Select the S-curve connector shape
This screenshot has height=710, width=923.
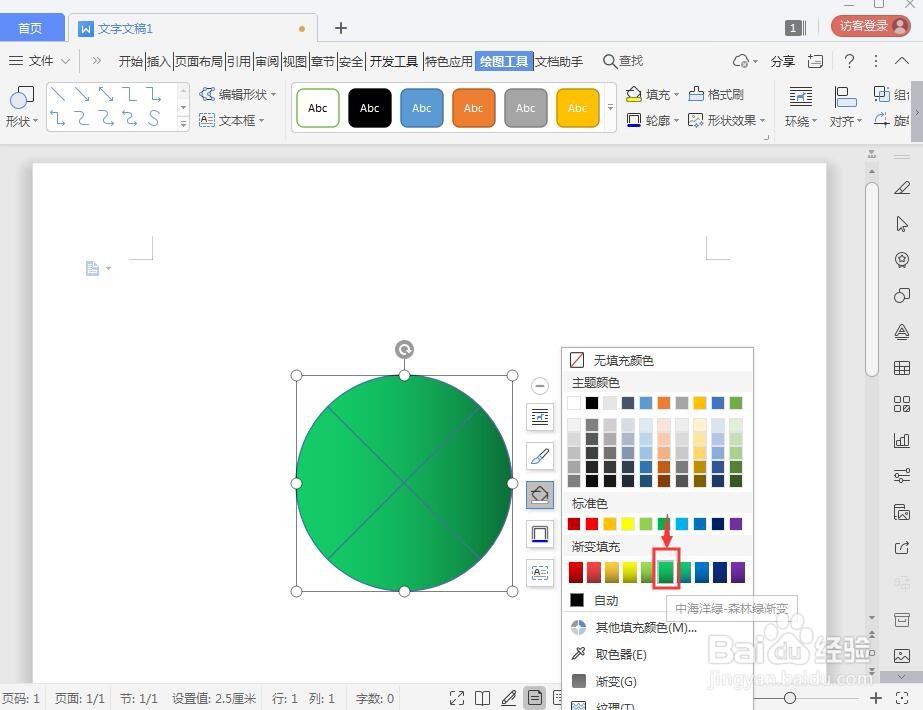point(154,118)
